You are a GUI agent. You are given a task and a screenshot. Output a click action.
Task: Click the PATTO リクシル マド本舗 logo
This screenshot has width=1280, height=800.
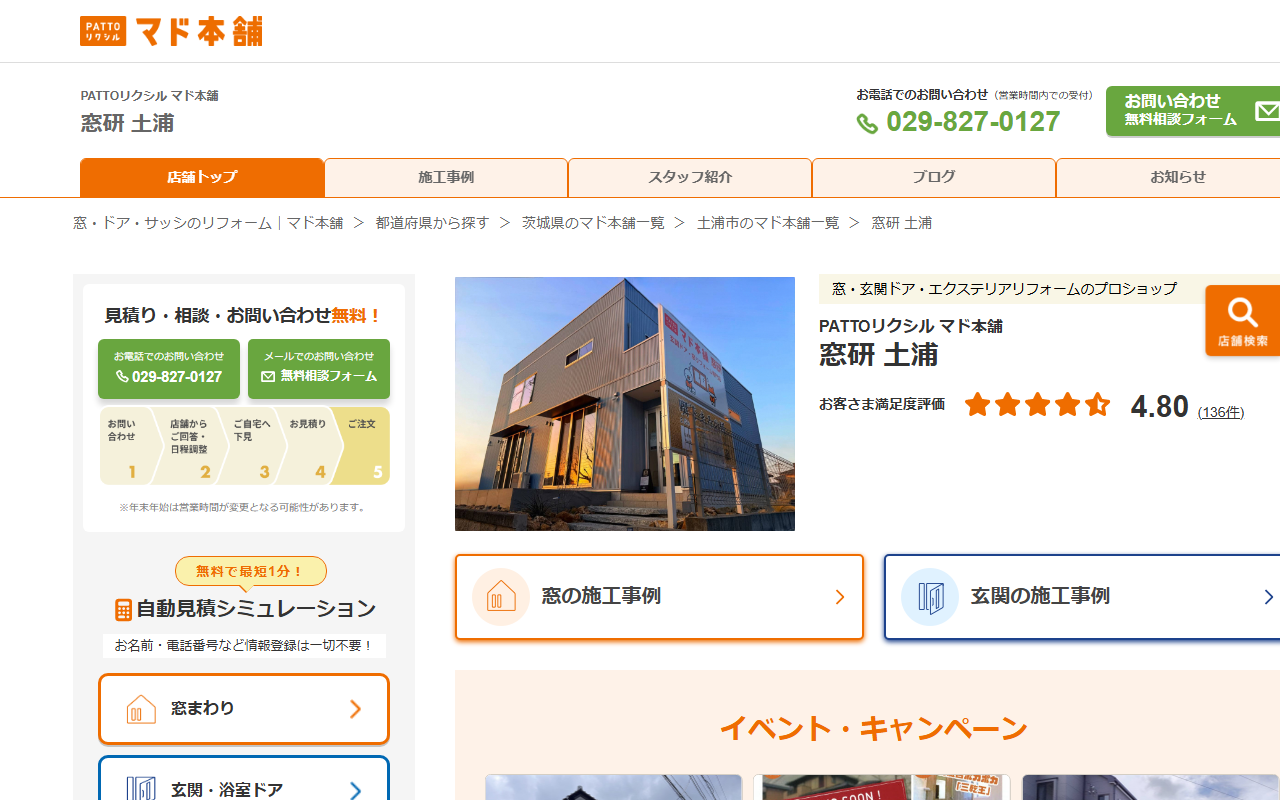(x=171, y=31)
